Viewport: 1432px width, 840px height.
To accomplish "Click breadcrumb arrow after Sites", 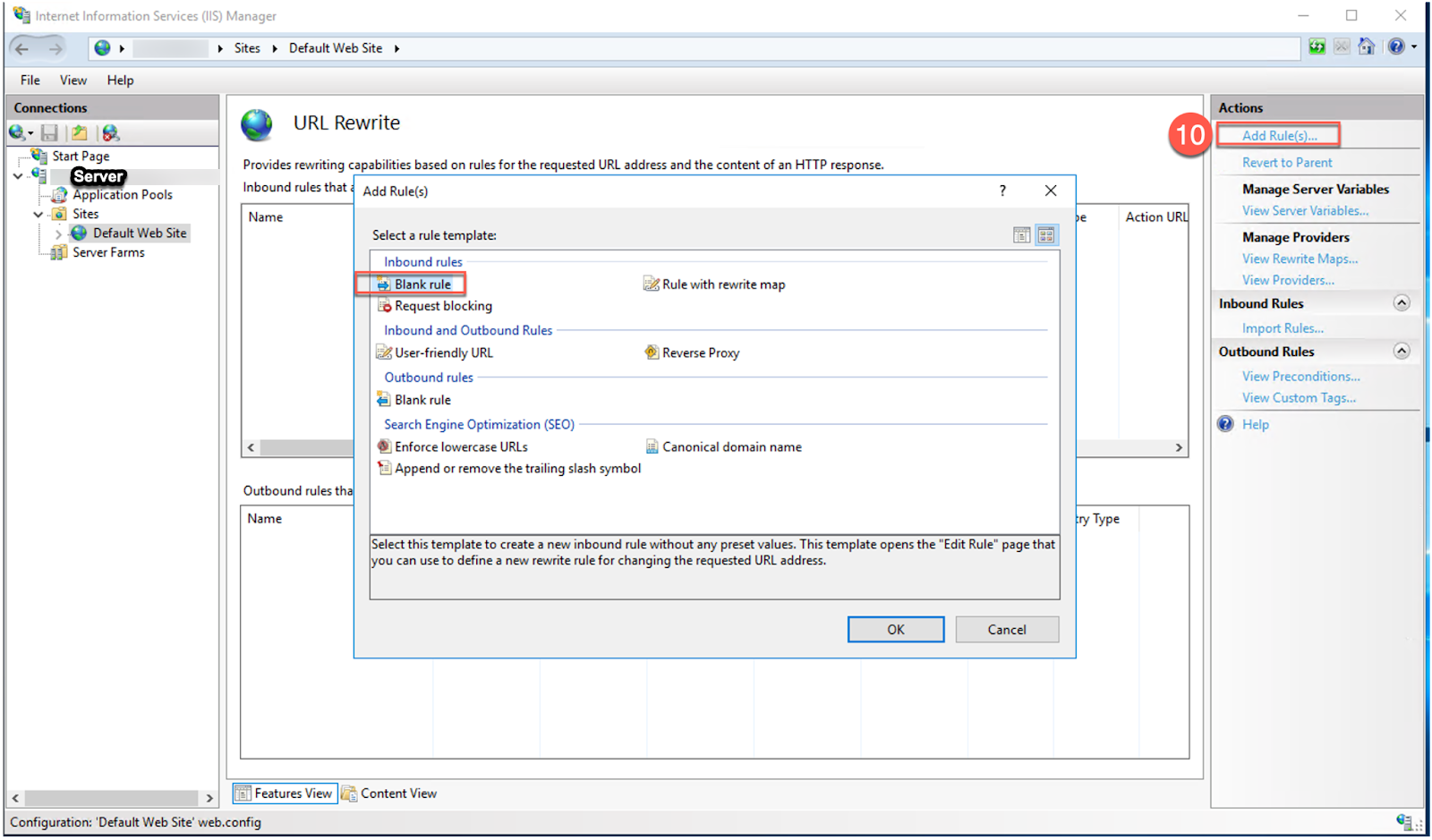I will [275, 48].
